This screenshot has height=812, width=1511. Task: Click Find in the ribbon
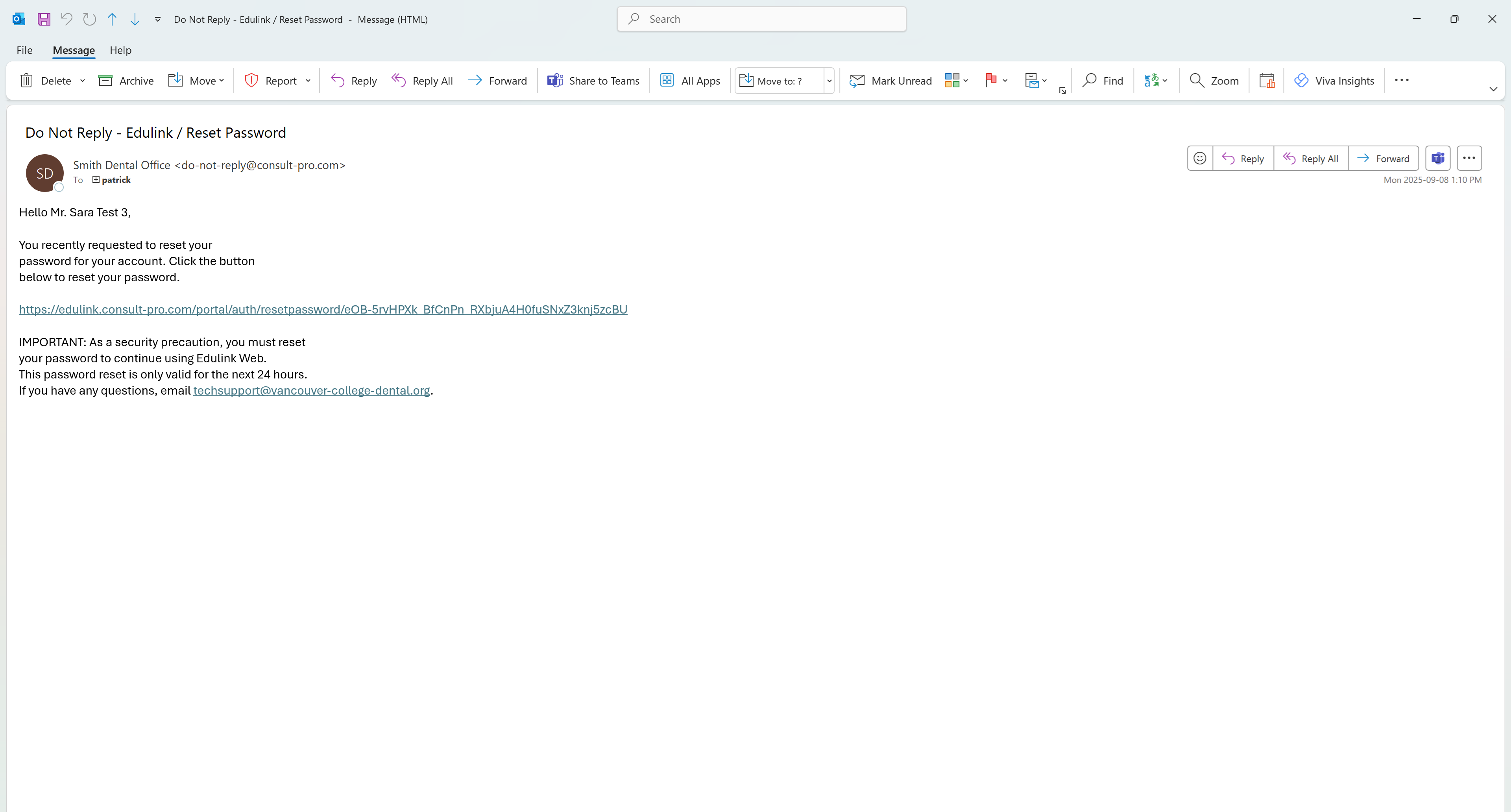point(1103,80)
